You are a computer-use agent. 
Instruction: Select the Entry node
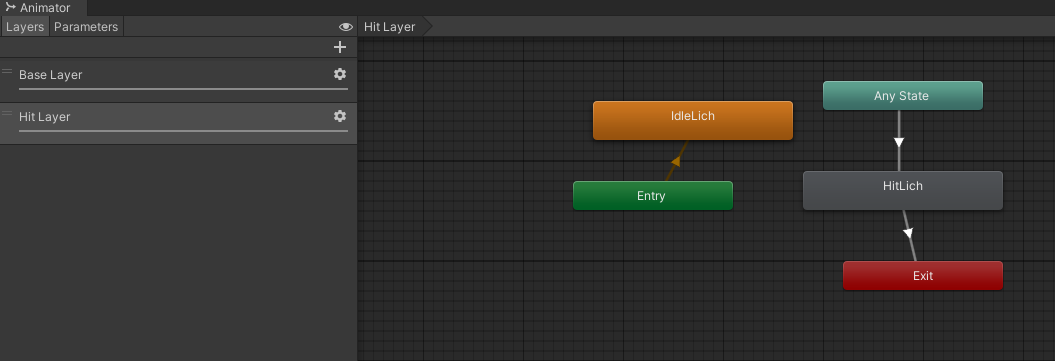[653, 196]
